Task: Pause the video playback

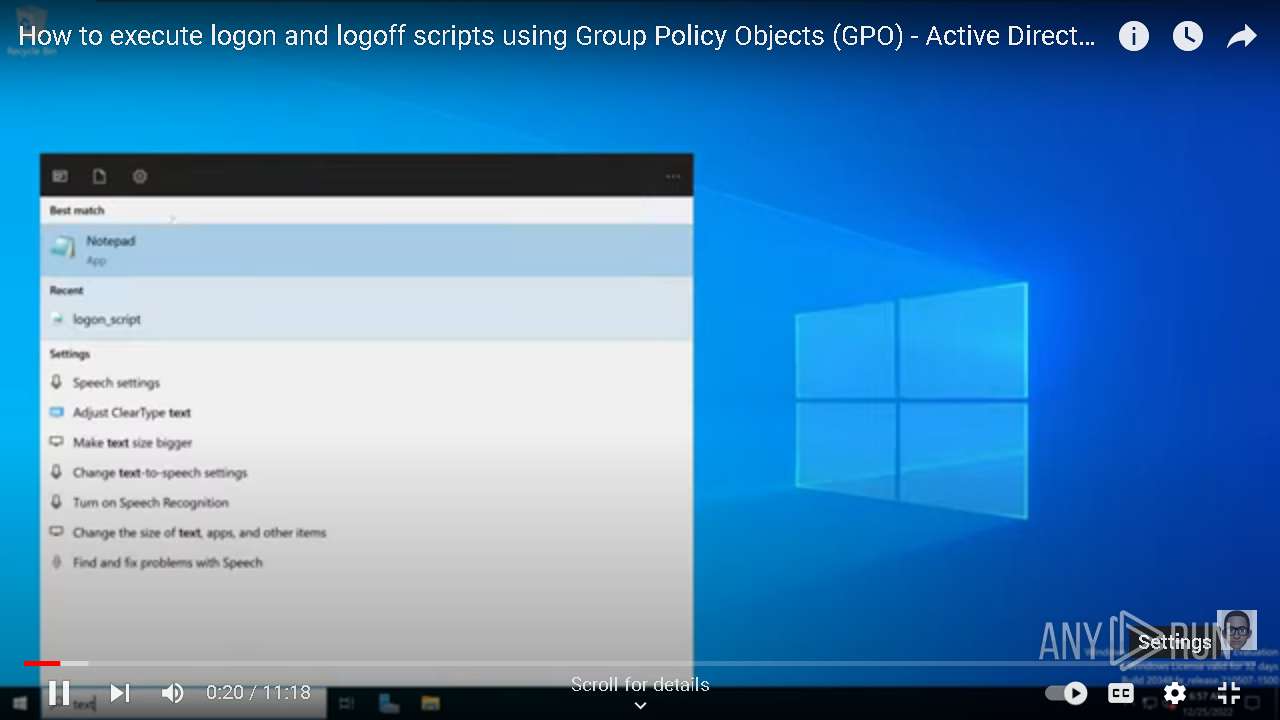Action: point(59,692)
